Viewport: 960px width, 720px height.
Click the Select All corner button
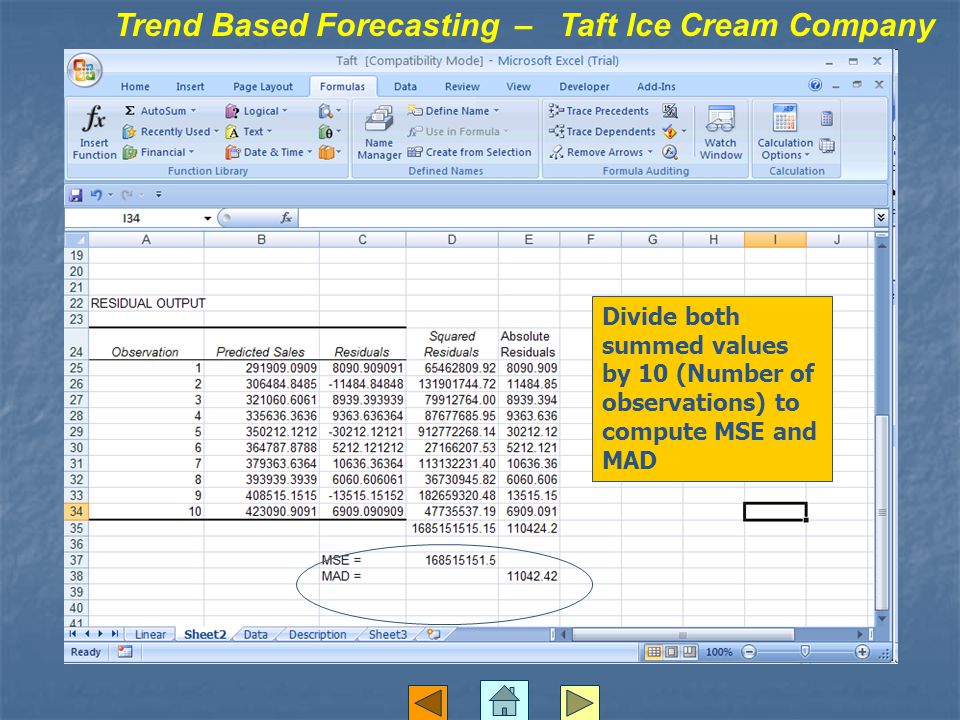point(76,240)
